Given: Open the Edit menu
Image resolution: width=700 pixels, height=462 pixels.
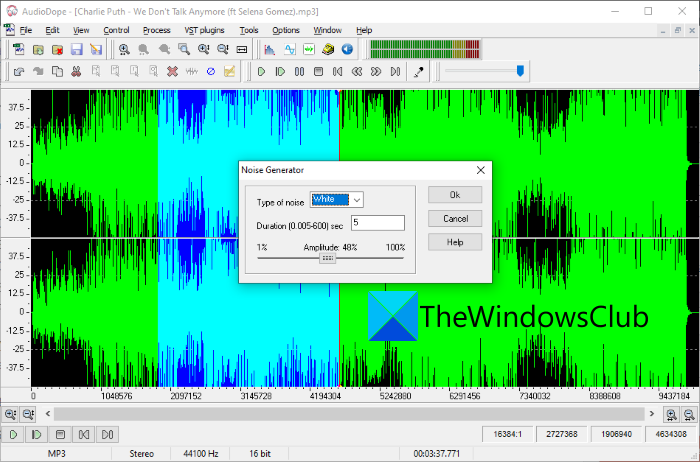Looking at the screenshot, I should (x=52, y=30).
